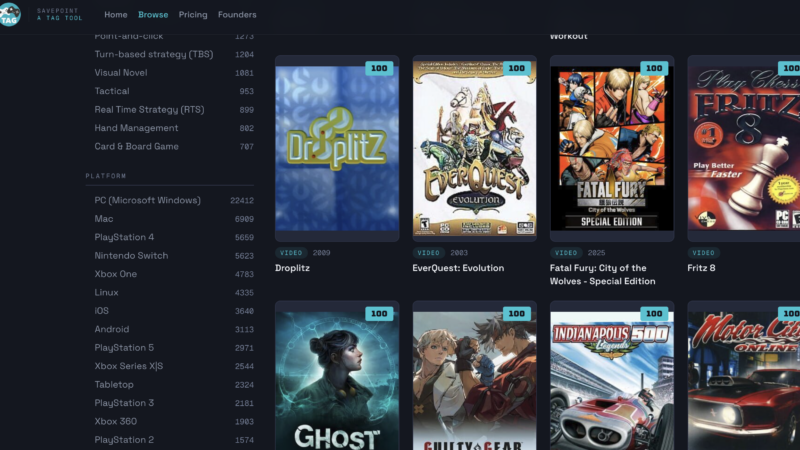Open the Motor City Online cover
This screenshot has height=450, width=800.
744,376
